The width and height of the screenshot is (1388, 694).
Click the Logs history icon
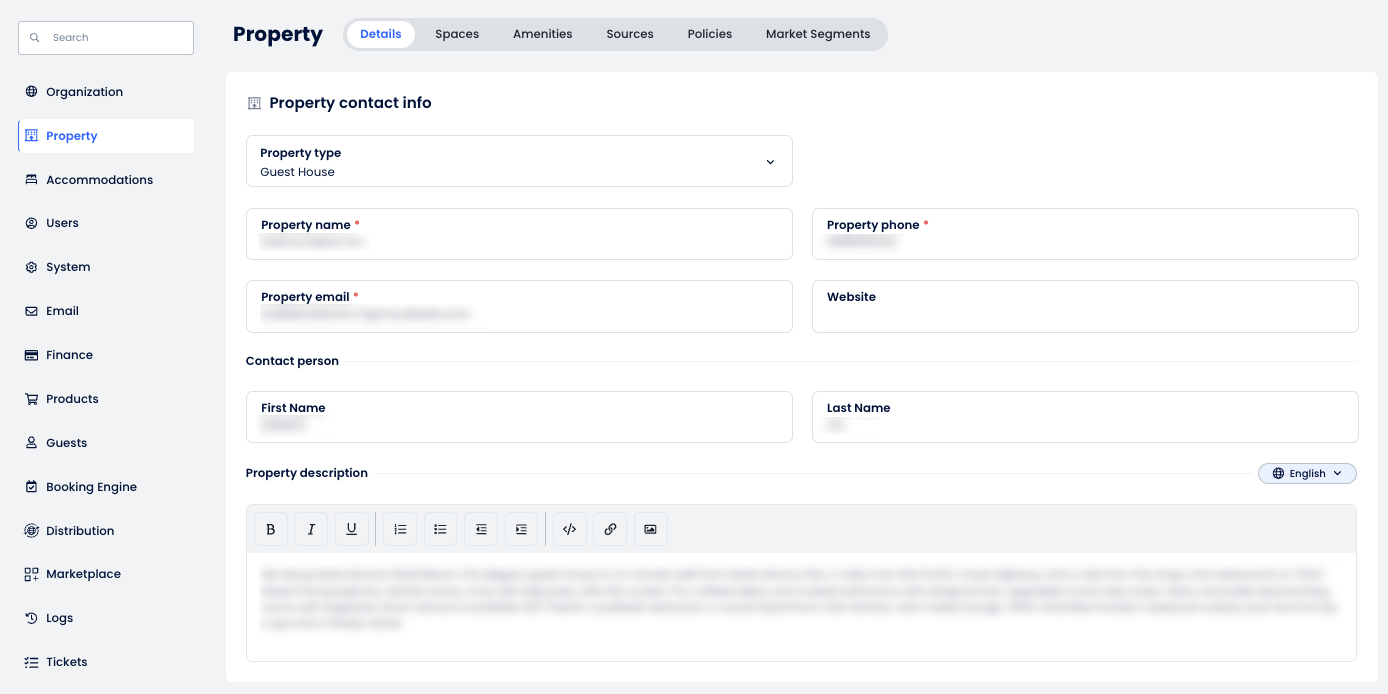pos(31,618)
